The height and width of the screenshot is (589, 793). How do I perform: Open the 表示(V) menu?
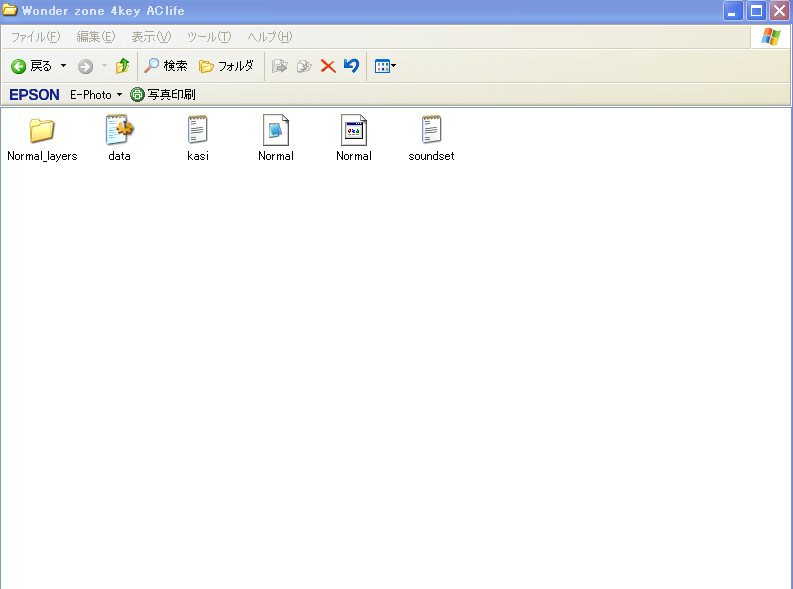coord(151,37)
